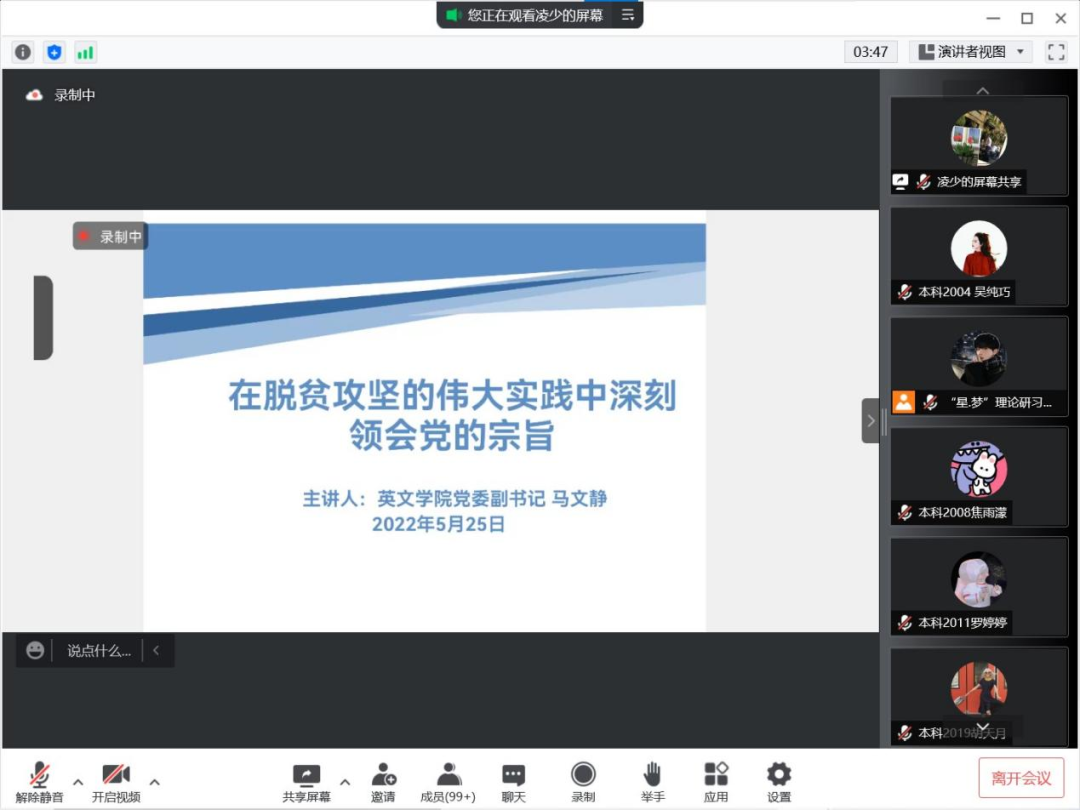Click the meeting info icon

(22, 52)
